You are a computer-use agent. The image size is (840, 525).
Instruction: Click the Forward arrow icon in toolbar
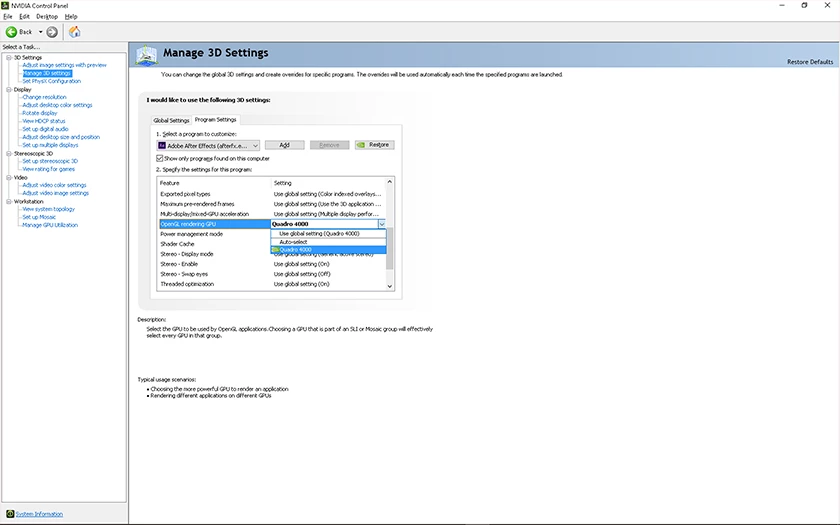pos(52,32)
